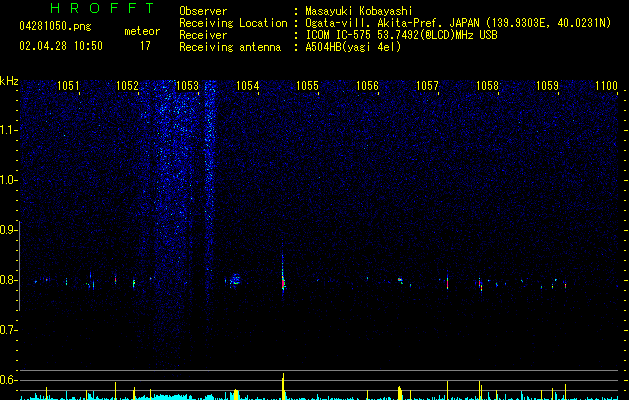Viewport: 629px width, 400px height.
Task: Click the 1056 time axis label
Action: coord(367,86)
